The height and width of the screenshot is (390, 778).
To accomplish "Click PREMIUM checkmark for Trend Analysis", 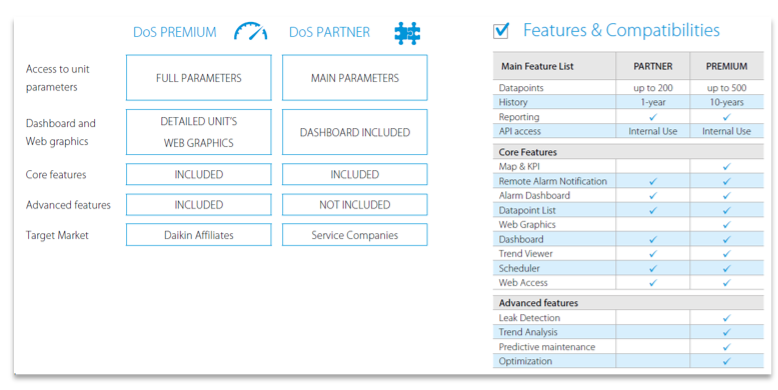I will pyautogui.click(x=726, y=332).
